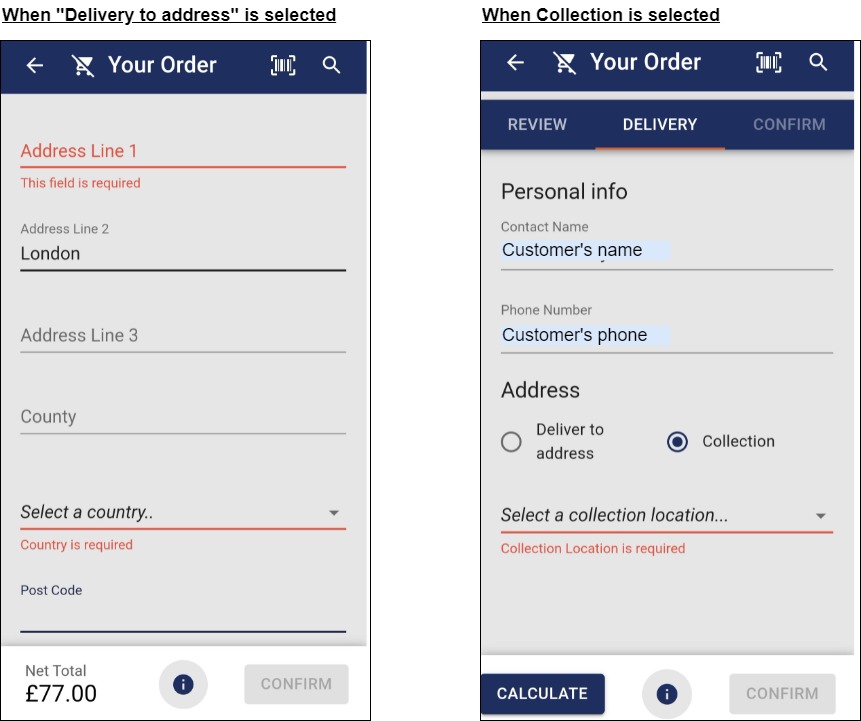Click the Calculate button
The width and height of the screenshot is (861, 721).
pyautogui.click(x=543, y=694)
